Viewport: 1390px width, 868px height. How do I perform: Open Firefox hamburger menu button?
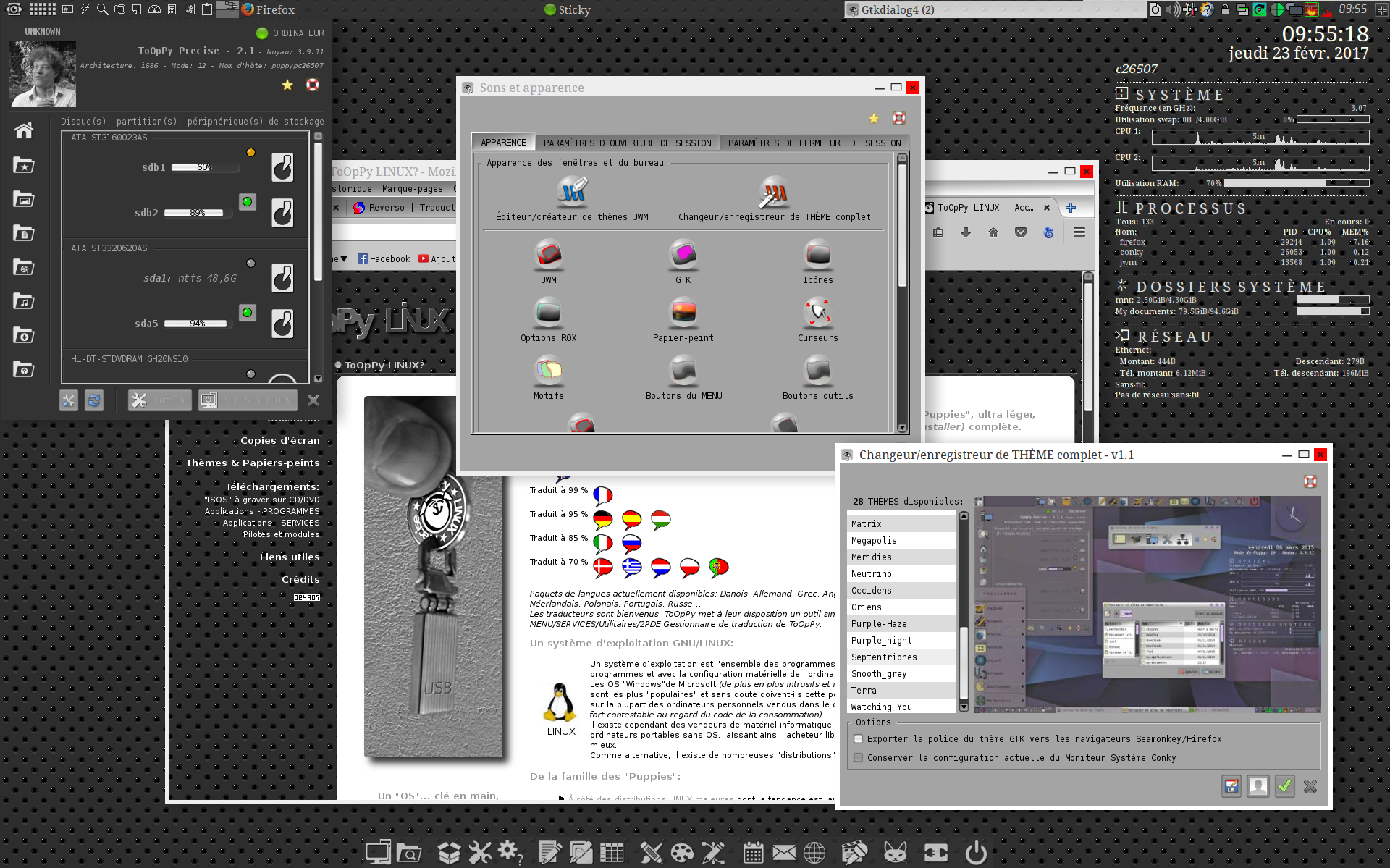pos(1079,232)
